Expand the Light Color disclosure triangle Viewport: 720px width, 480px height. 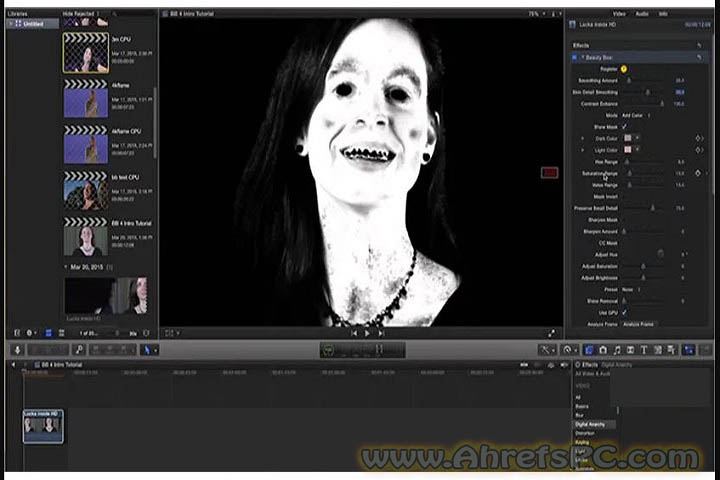tap(583, 150)
